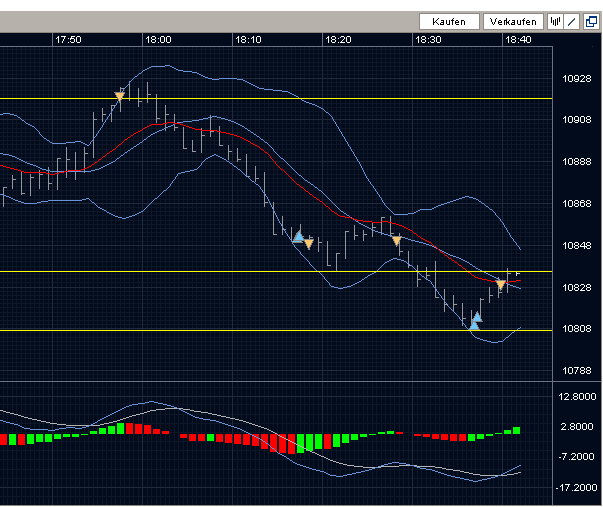Click the 18:00 label on time axis
The image size is (603, 507).
point(158,40)
